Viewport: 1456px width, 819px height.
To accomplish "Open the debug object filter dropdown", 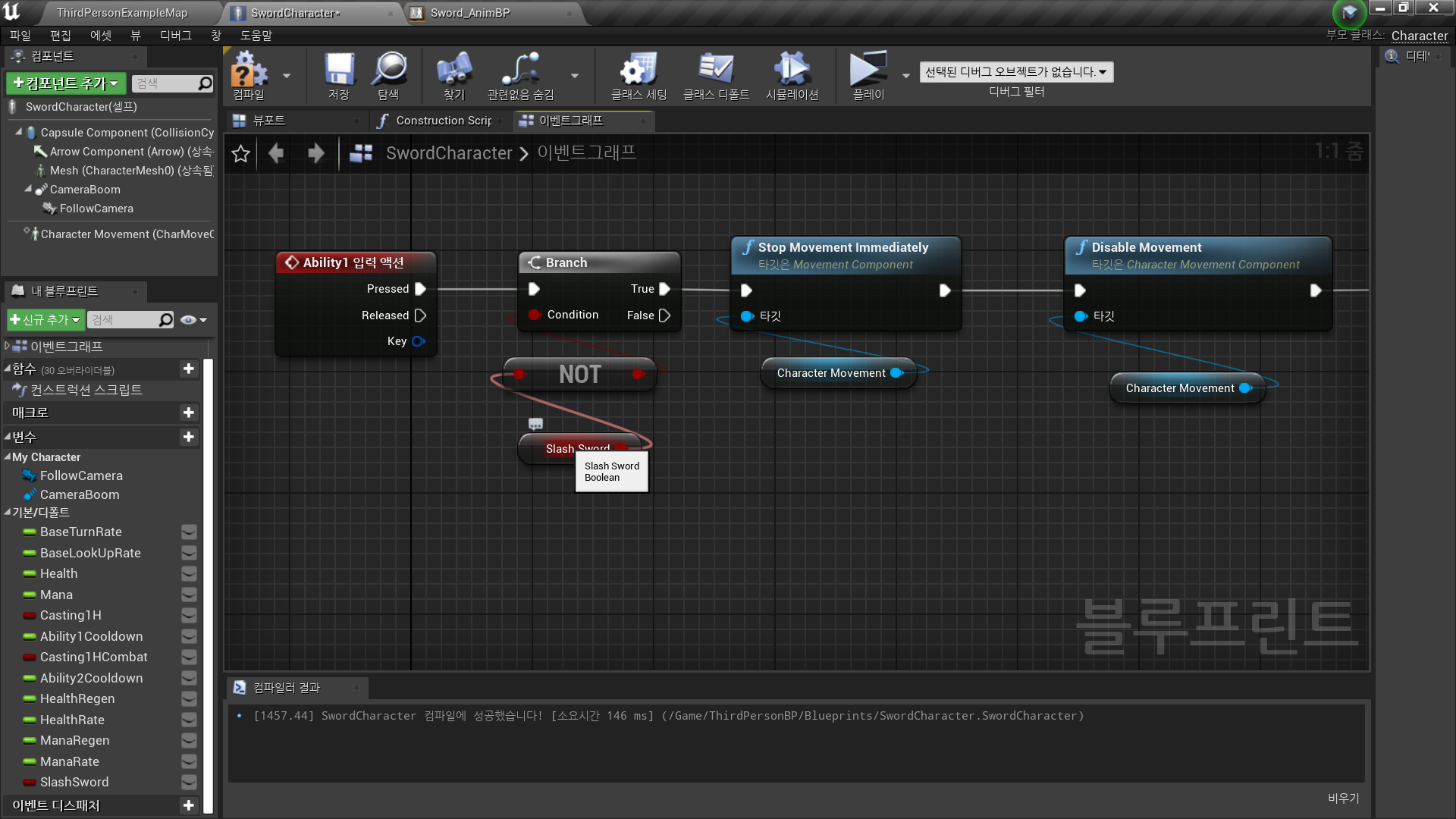I will (x=1016, y=72).
